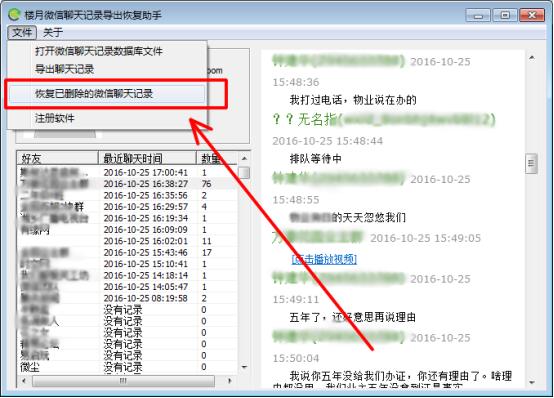Sort by the 好友 column header
Viewport: 554px width, 398px height.
point(58,158)
